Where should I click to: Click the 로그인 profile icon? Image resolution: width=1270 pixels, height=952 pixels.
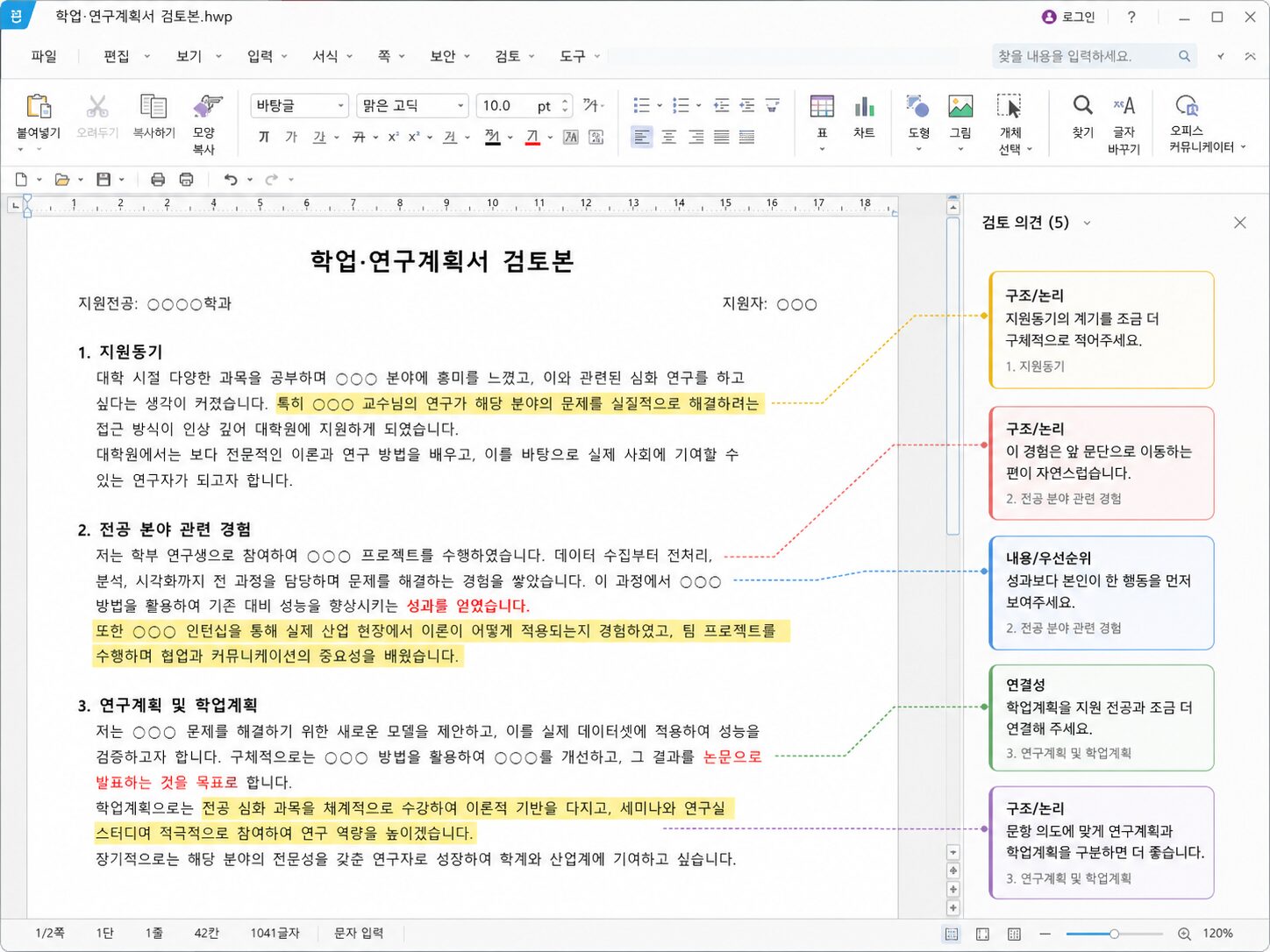click(x=1049, y=17)
